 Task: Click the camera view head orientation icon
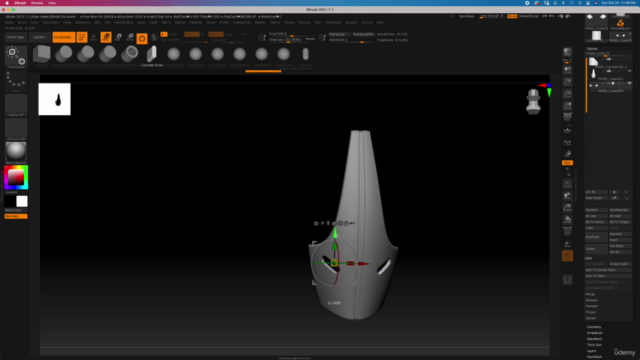coord(533,102)
